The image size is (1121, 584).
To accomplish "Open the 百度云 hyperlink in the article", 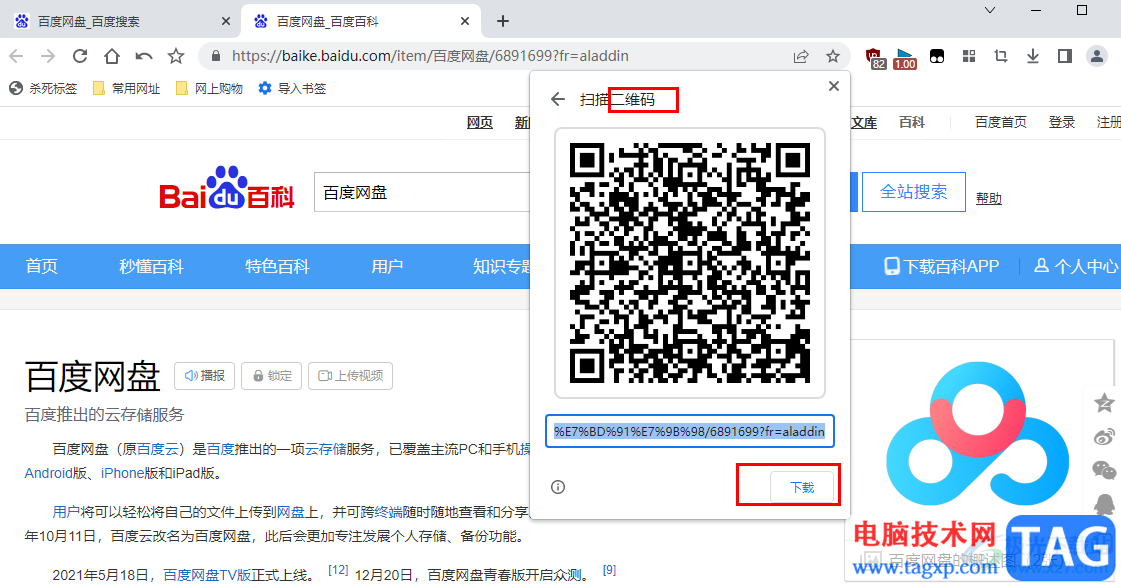I will [157, 449].
